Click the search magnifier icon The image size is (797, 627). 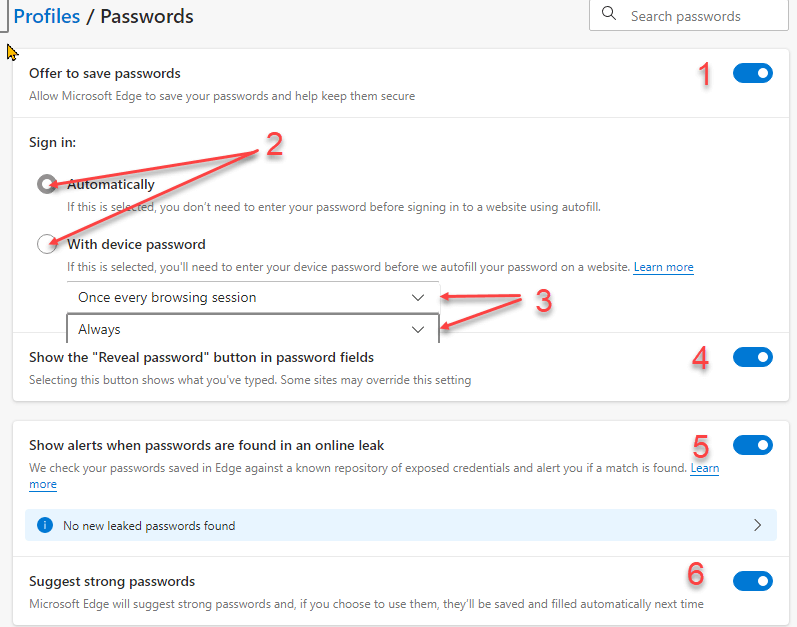click(x=608, y=14)
